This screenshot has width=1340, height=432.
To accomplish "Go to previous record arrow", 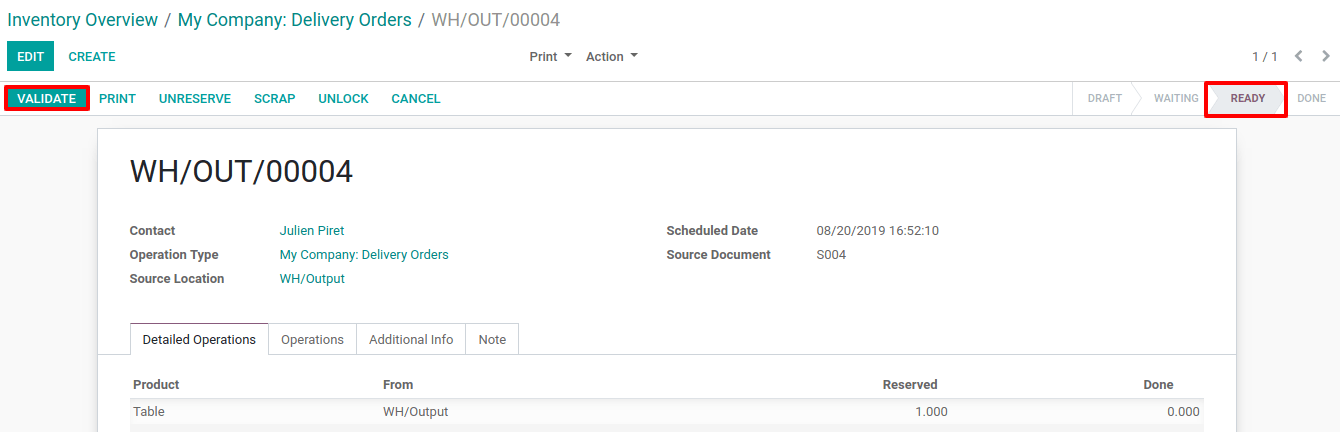I will click(1298, 57).
